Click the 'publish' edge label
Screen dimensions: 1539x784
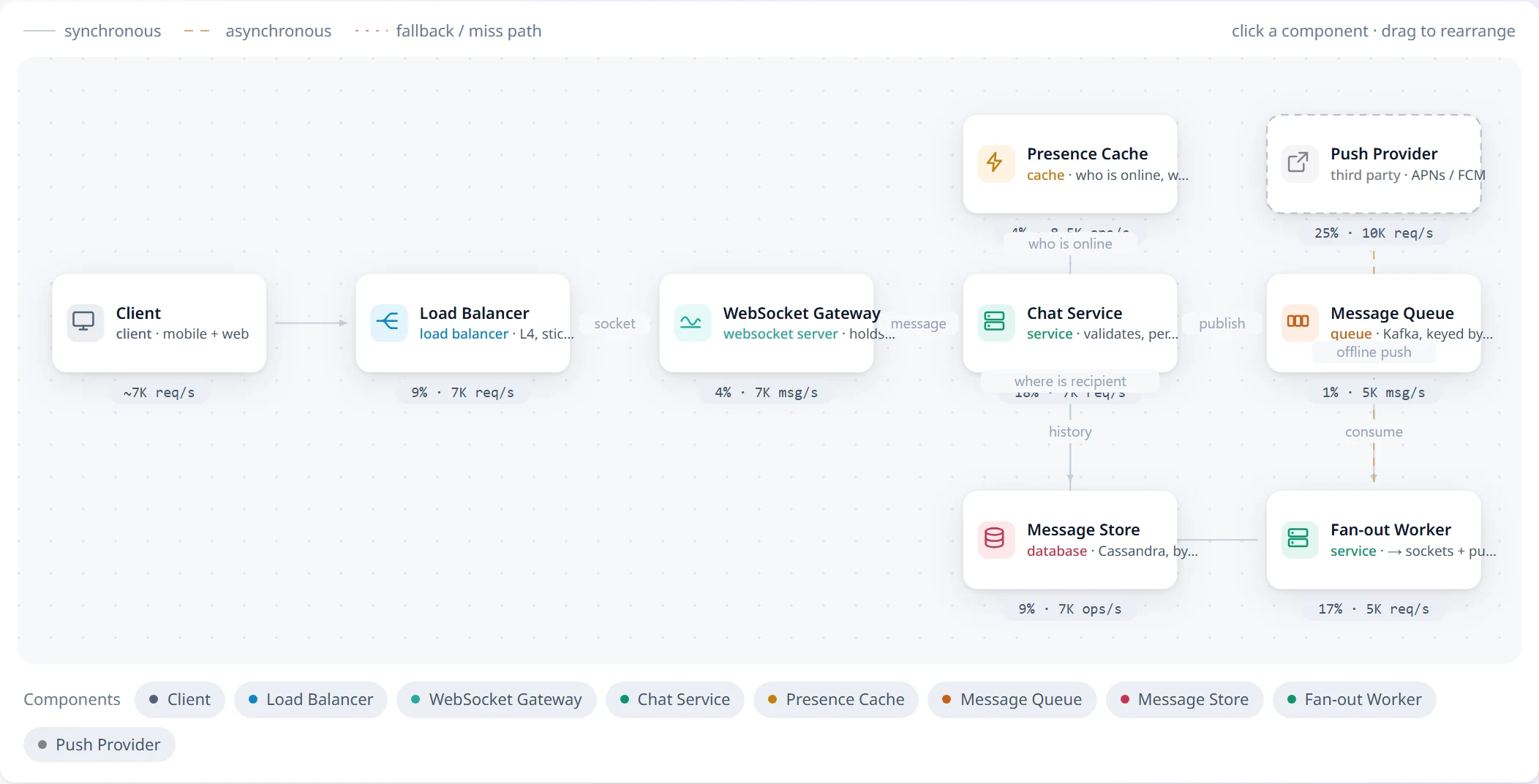1222,323
